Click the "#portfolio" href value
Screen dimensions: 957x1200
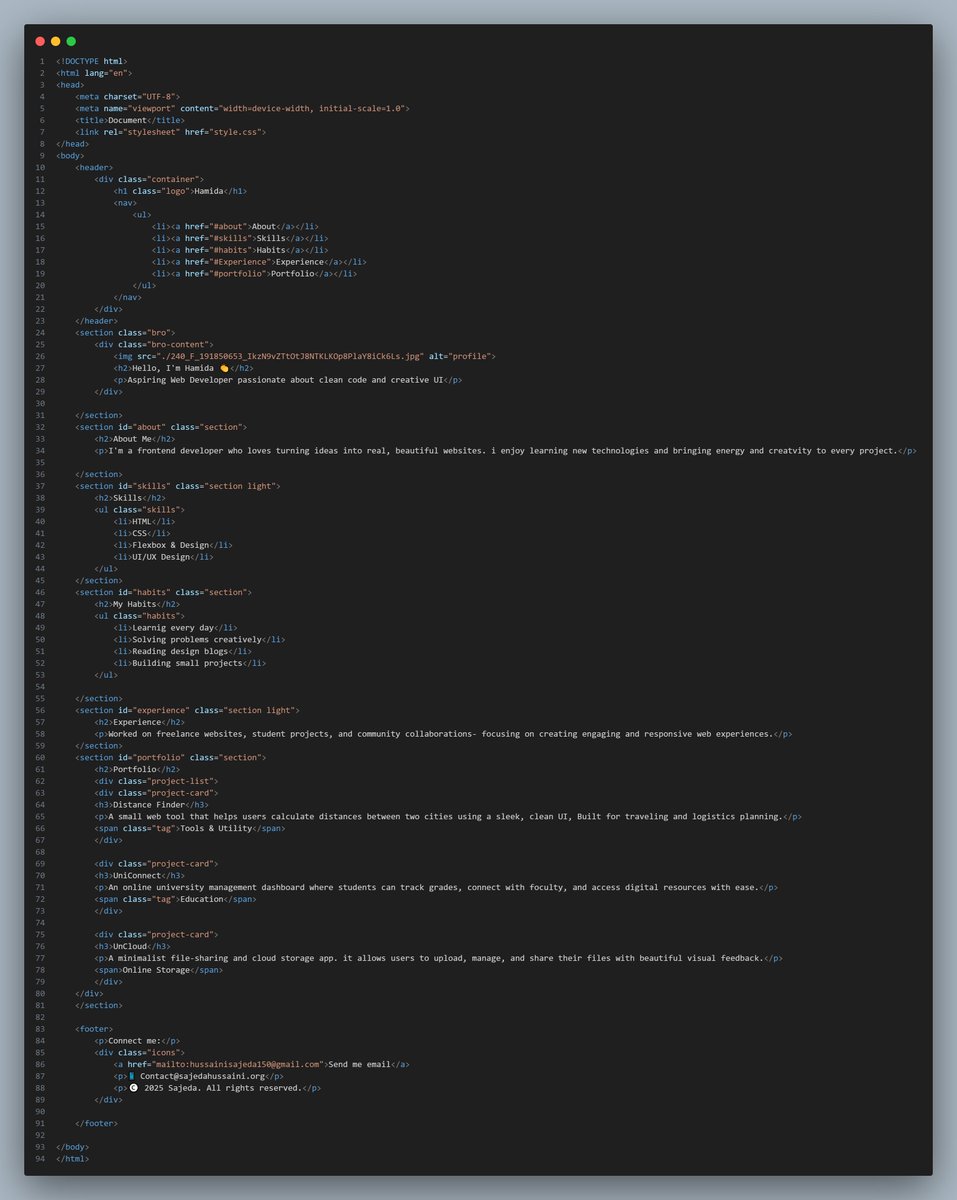point(237,273)
